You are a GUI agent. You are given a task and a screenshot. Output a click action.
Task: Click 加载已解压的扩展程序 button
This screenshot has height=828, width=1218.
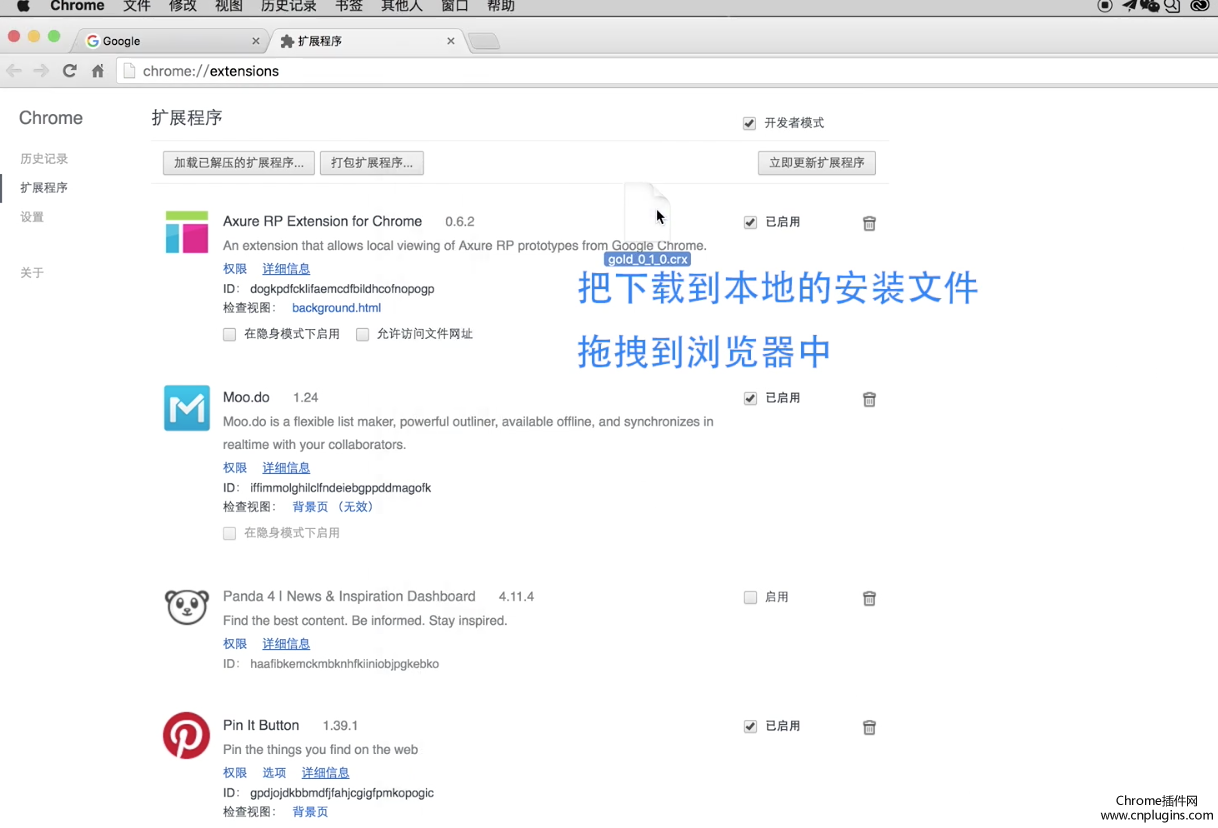(239, 163)
